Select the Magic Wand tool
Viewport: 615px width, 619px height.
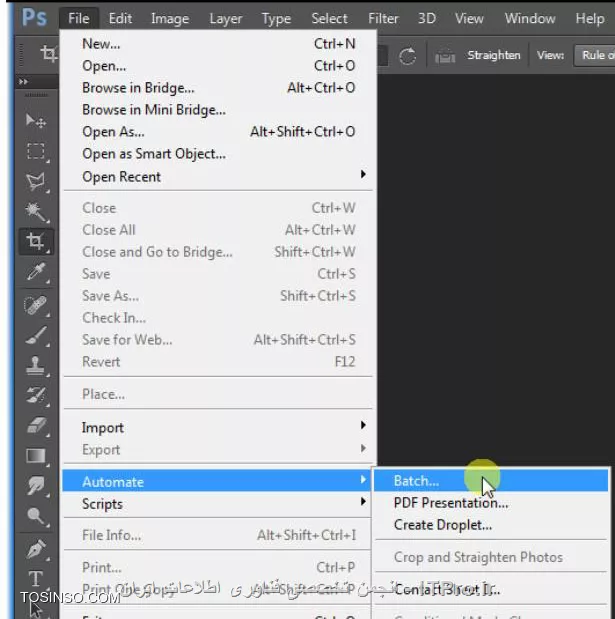point(36,212)
